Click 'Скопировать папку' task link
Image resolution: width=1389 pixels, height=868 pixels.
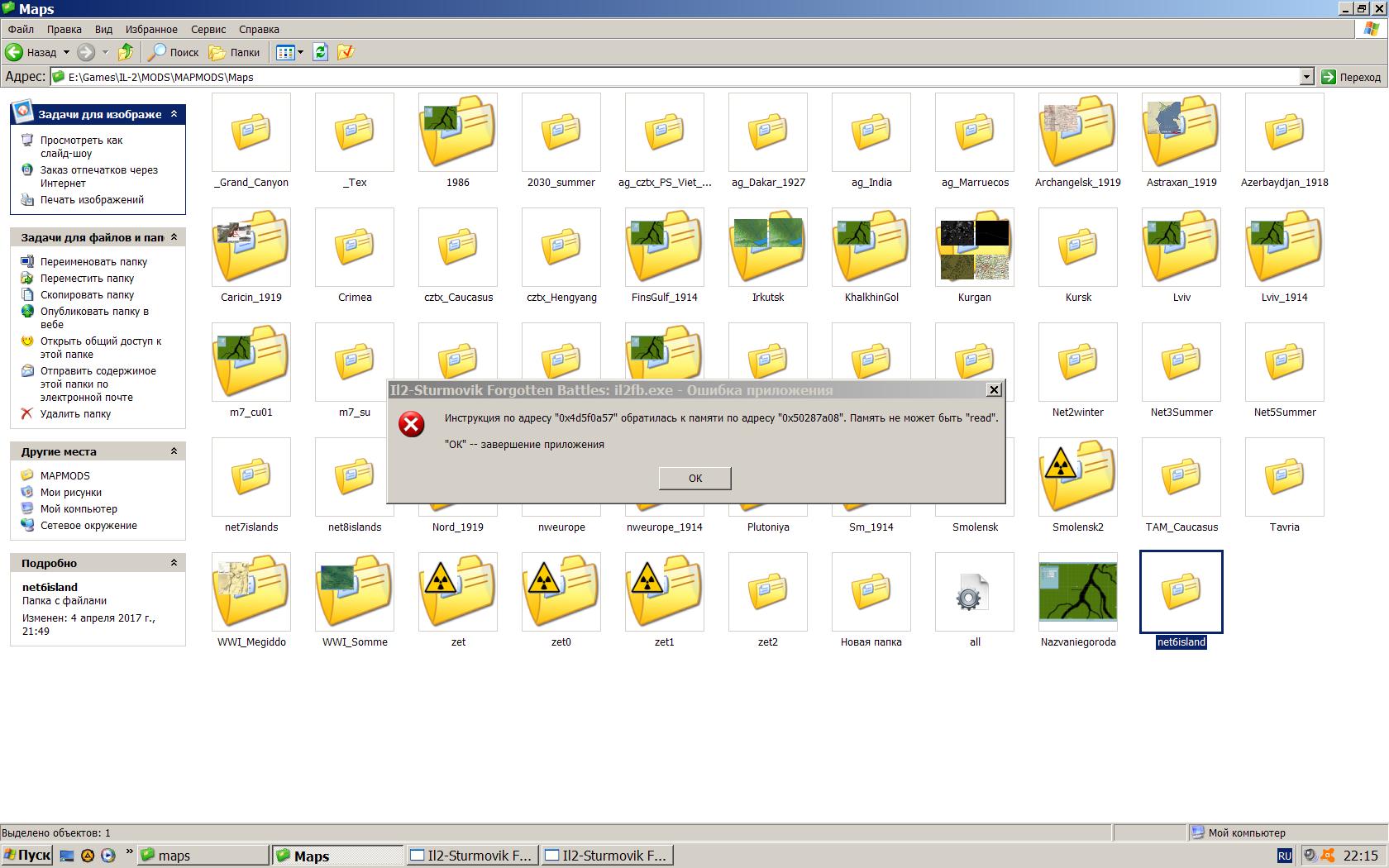87,294
